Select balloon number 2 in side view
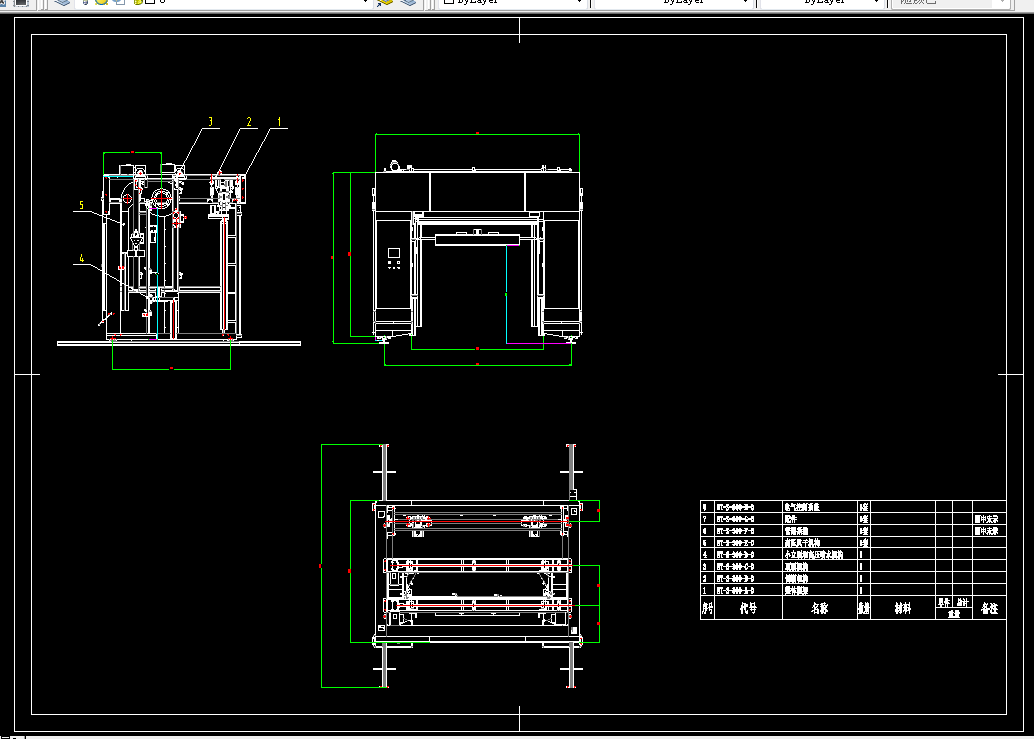The width and height of the screenshot is (1034, 739). [249, 122]
